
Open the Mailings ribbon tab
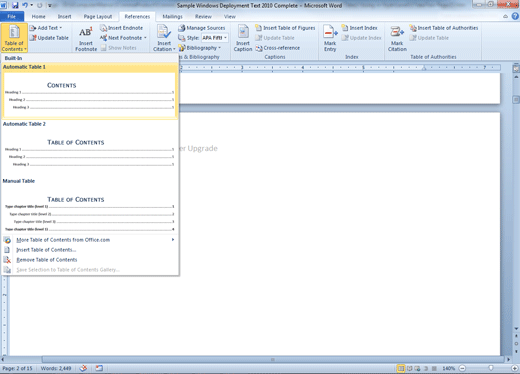tap(172, 16)
